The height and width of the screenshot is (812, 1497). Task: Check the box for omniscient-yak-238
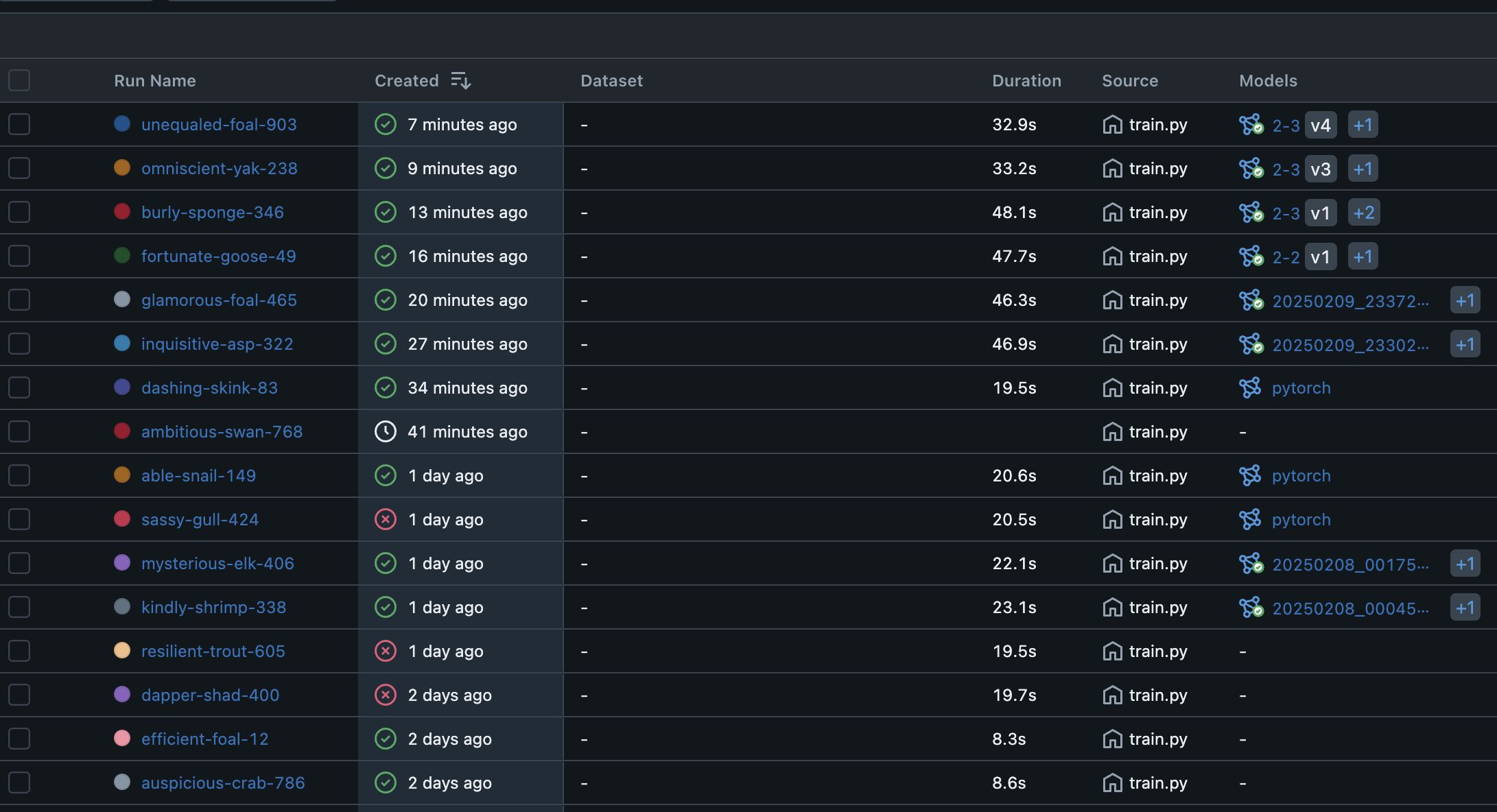19,169
